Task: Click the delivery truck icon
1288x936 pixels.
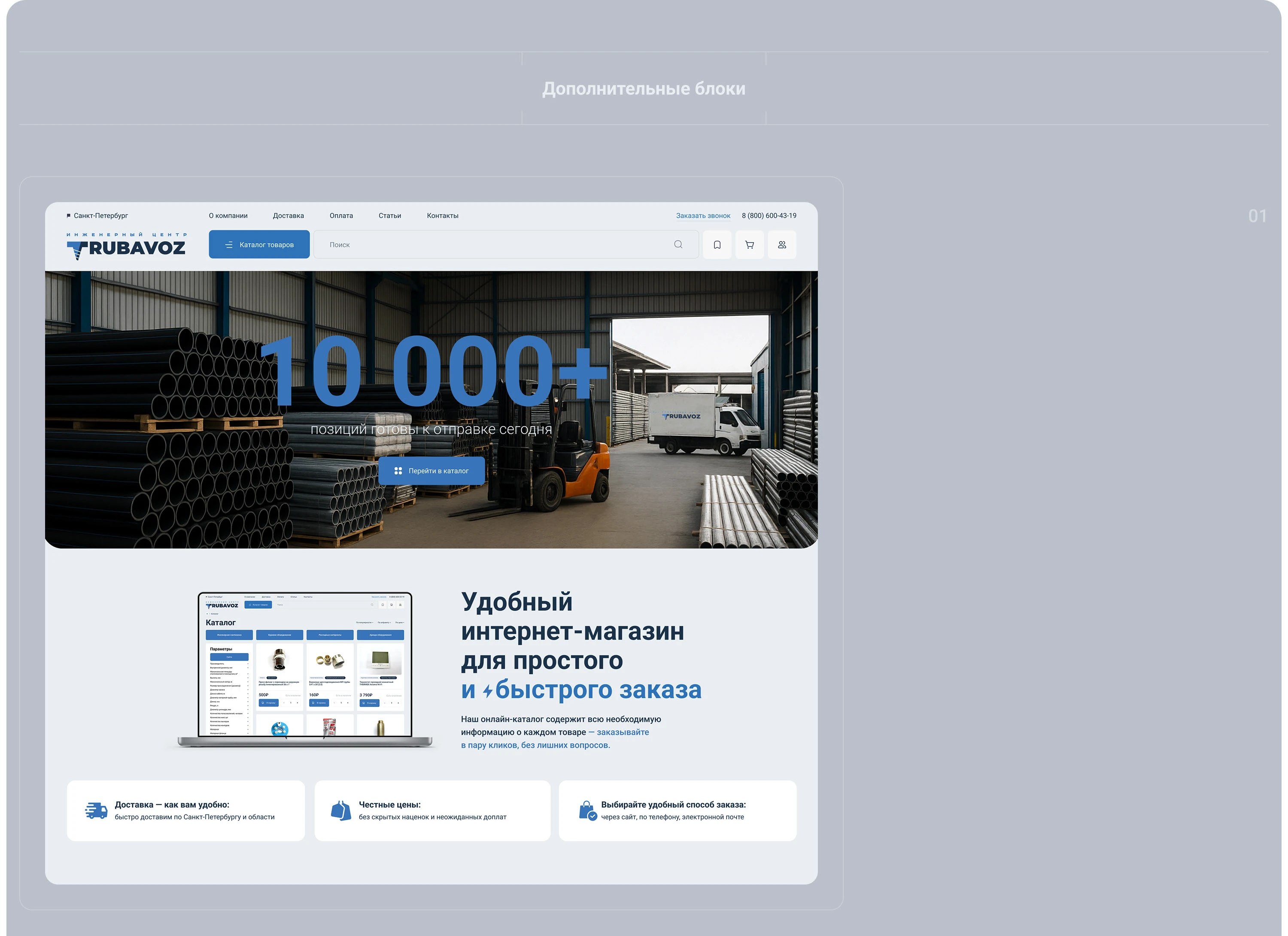Action: [96, 811]
